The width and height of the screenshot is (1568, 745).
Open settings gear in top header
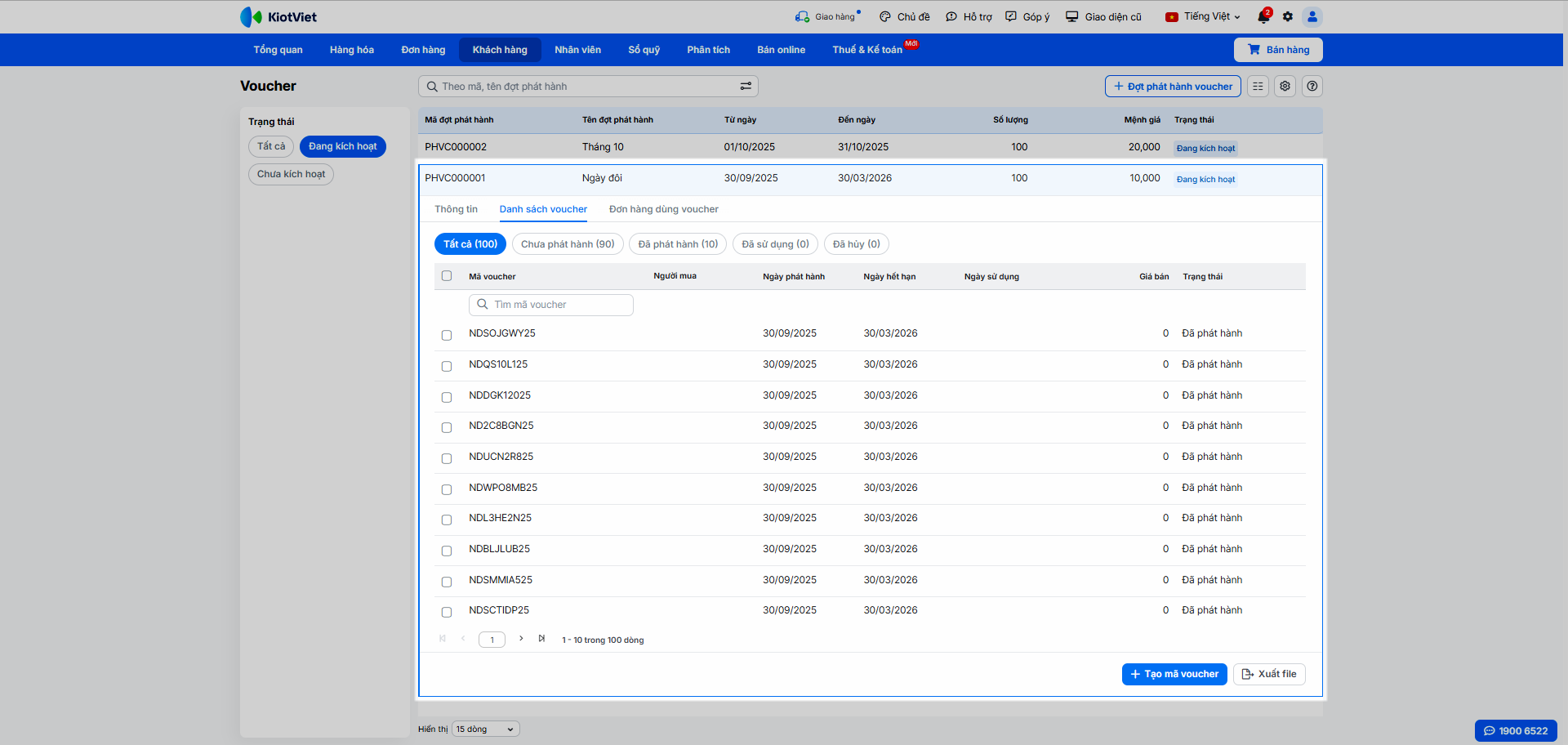[x=1288, y=17]
